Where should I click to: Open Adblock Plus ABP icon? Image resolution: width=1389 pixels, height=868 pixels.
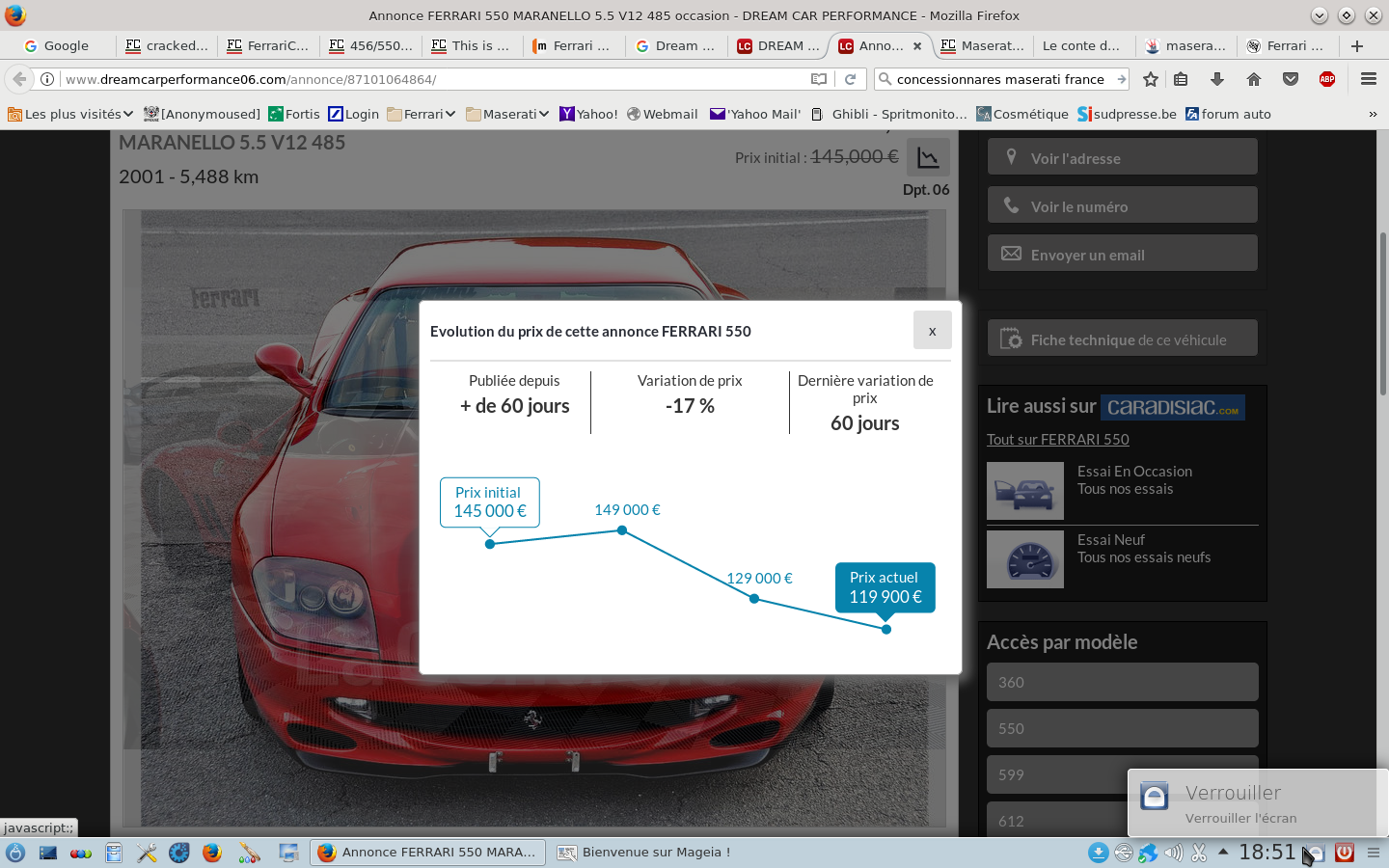[1327, 79]
